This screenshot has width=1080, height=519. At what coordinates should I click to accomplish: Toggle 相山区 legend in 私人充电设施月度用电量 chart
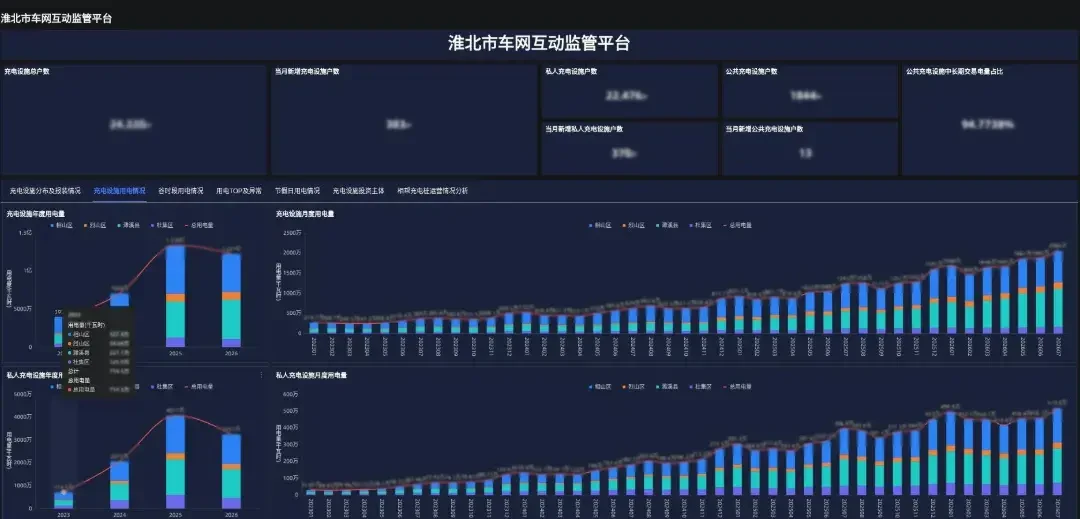coord(600,387)
